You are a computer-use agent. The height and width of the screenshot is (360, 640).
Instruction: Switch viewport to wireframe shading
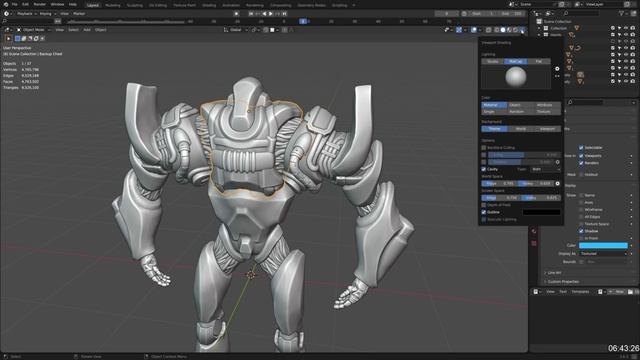[497, 30]
